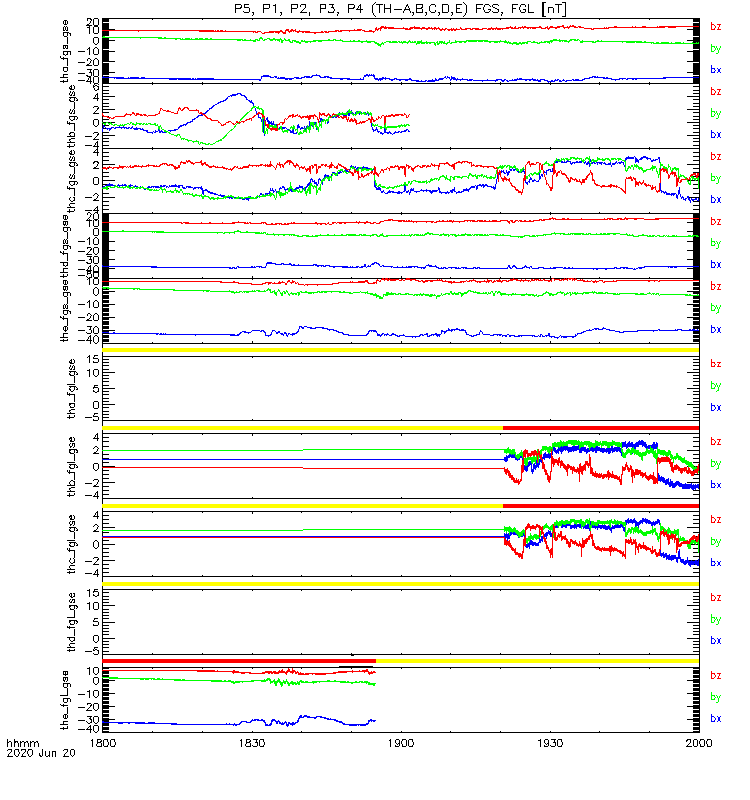This screenshot has height=800, width=750.
Task: Select the tha_fgs_gse axis label
Action: coord(64,51)
